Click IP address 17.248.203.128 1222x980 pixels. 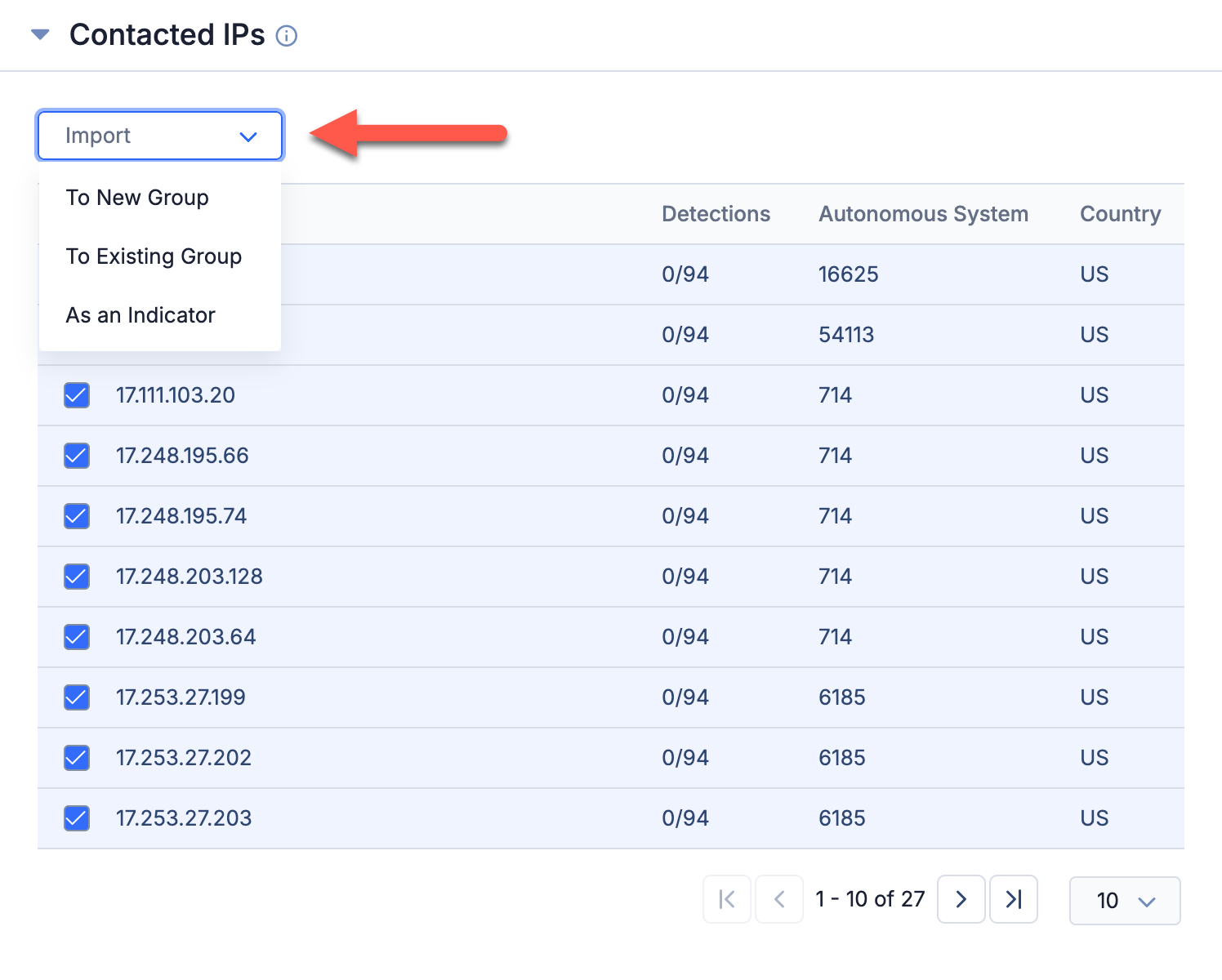(190, 577)
